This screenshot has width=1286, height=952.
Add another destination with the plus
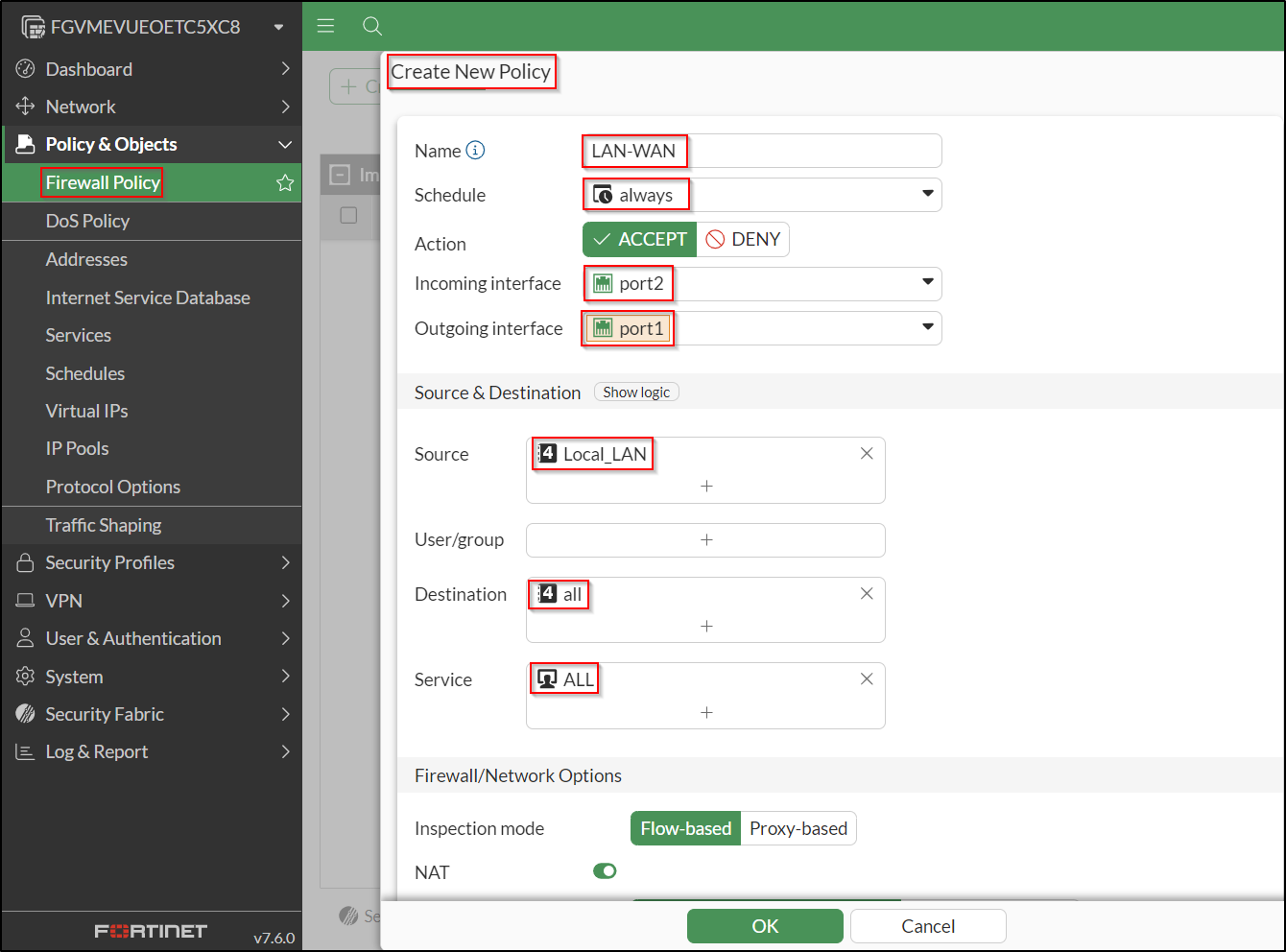[706, 627]
